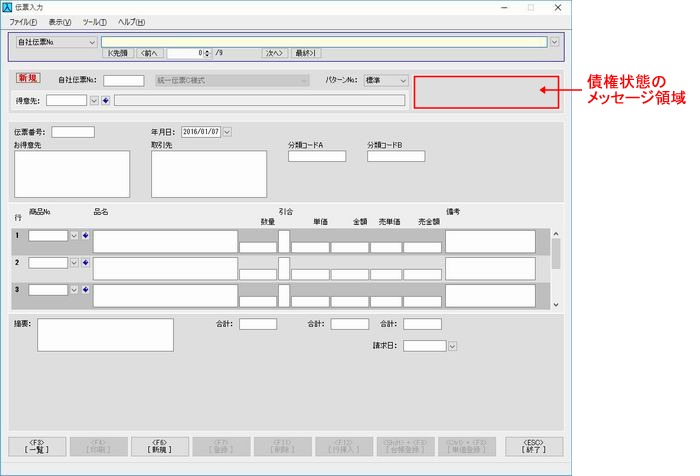Click row 2 product lookup arrow icon
Screen dimensions: 700x476
[85, 262]
